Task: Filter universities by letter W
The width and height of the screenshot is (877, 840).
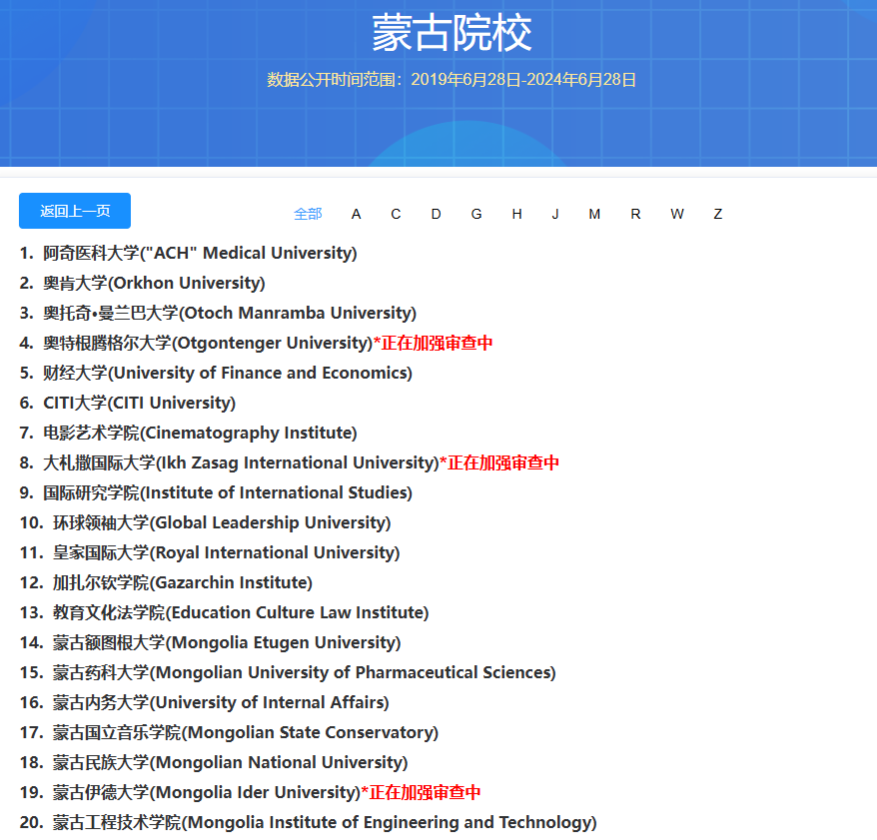Action: coord(676,214)
